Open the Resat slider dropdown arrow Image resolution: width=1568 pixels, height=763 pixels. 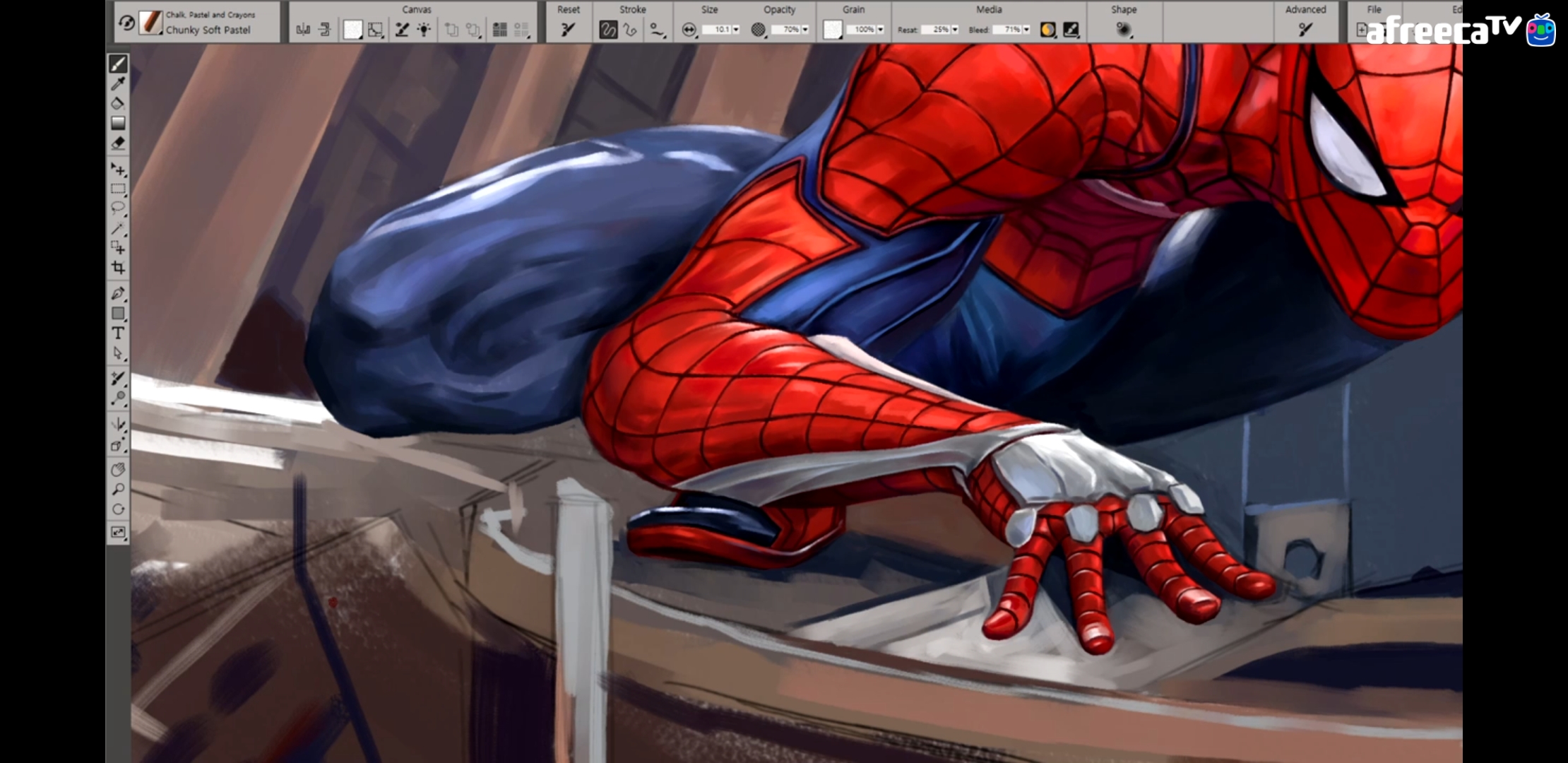[x=955, y=30]
